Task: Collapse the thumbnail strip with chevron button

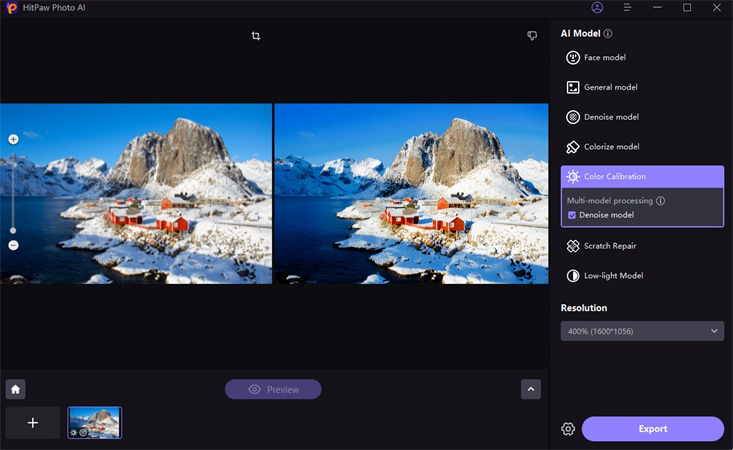Action: click(531, 389)
